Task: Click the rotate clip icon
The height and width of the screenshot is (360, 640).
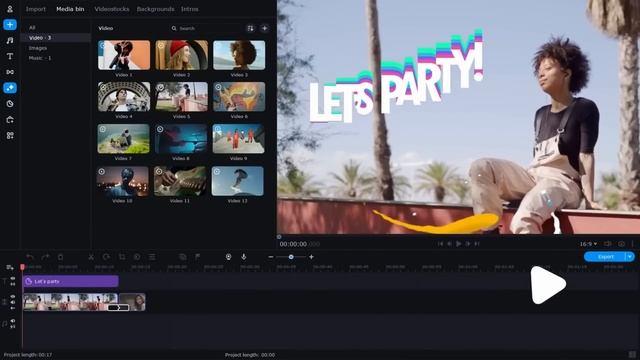Action: point(106,257)
